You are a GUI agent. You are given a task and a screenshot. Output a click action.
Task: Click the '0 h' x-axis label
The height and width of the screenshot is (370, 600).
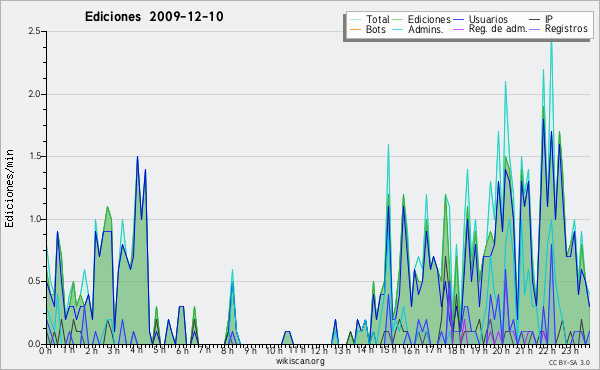pyautogui.click(x=45, y=351)
